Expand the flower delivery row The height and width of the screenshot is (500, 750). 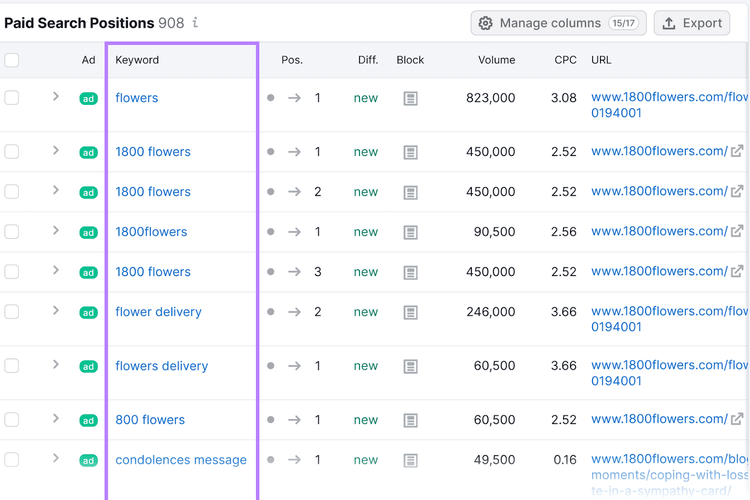[x=55, y=311]
